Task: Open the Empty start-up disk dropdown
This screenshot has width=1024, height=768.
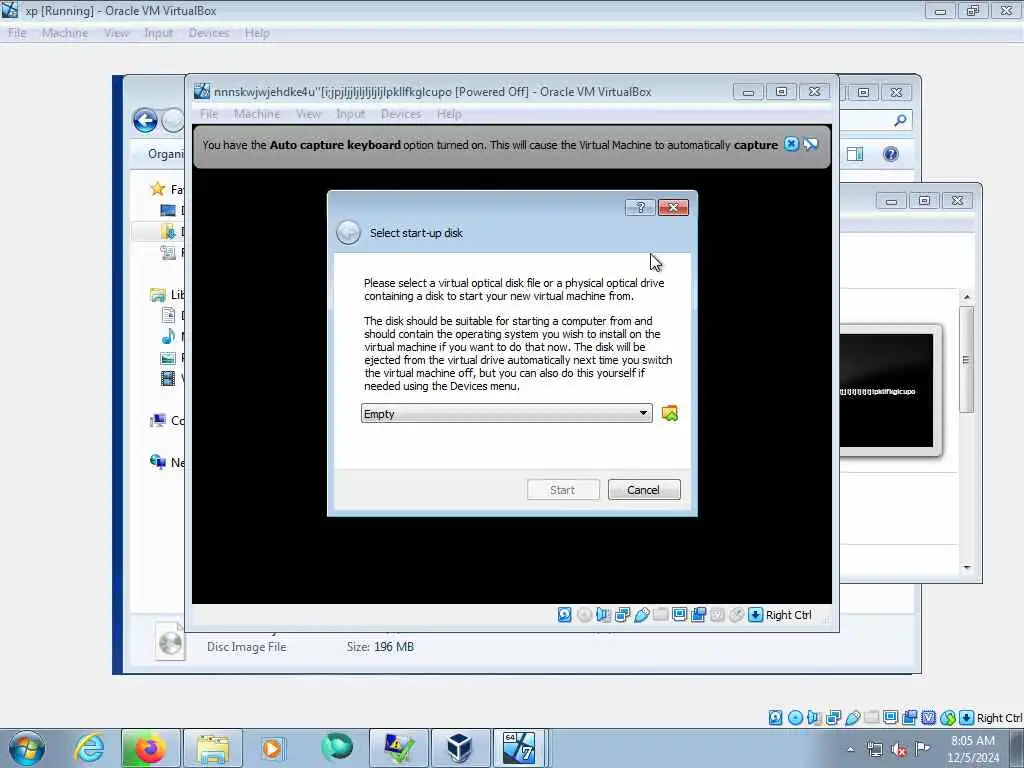Action: [506, 413]
